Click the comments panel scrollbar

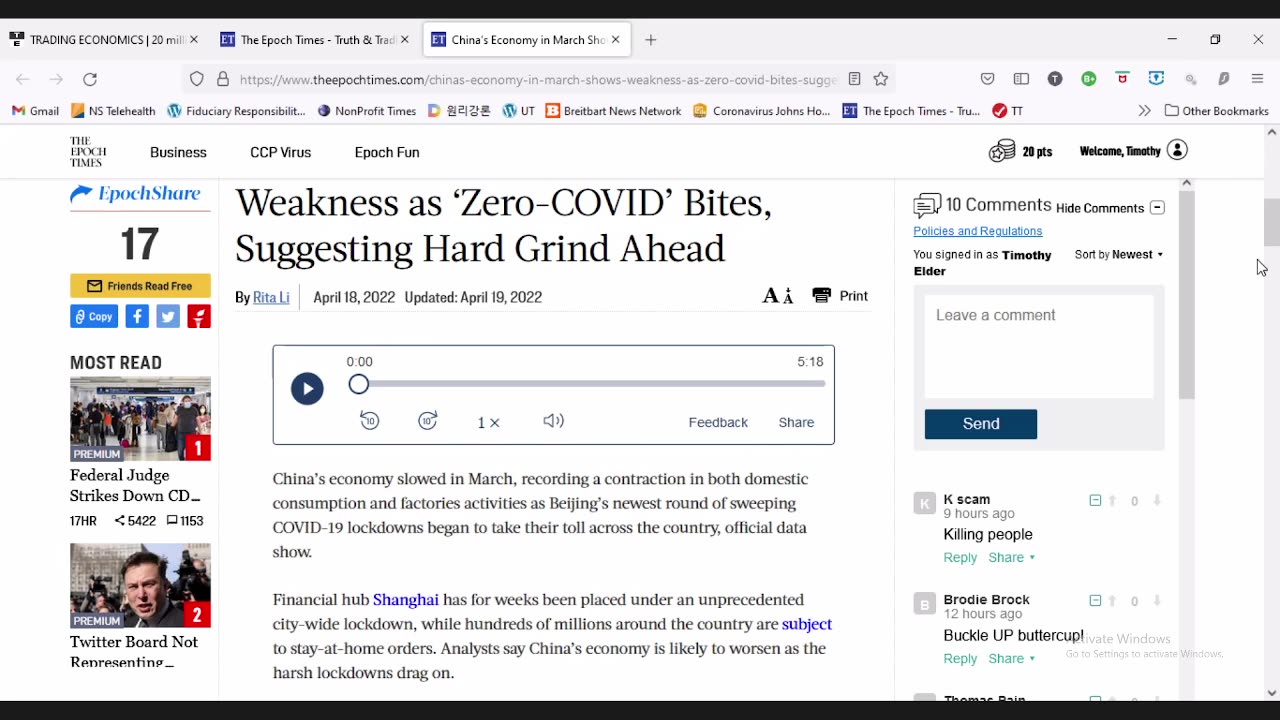click(1186, 296)
